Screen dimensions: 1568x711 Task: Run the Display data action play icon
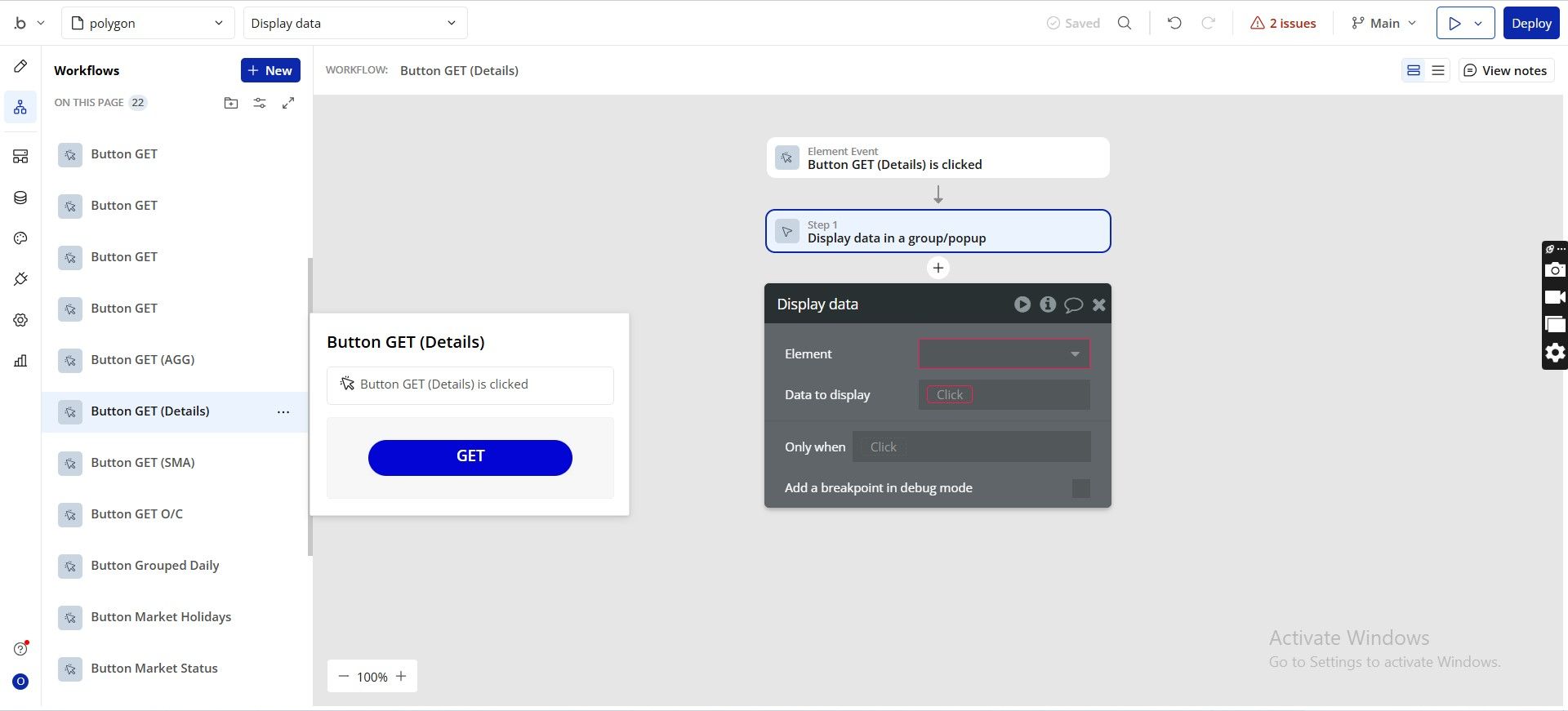[x=1022, y=304]
